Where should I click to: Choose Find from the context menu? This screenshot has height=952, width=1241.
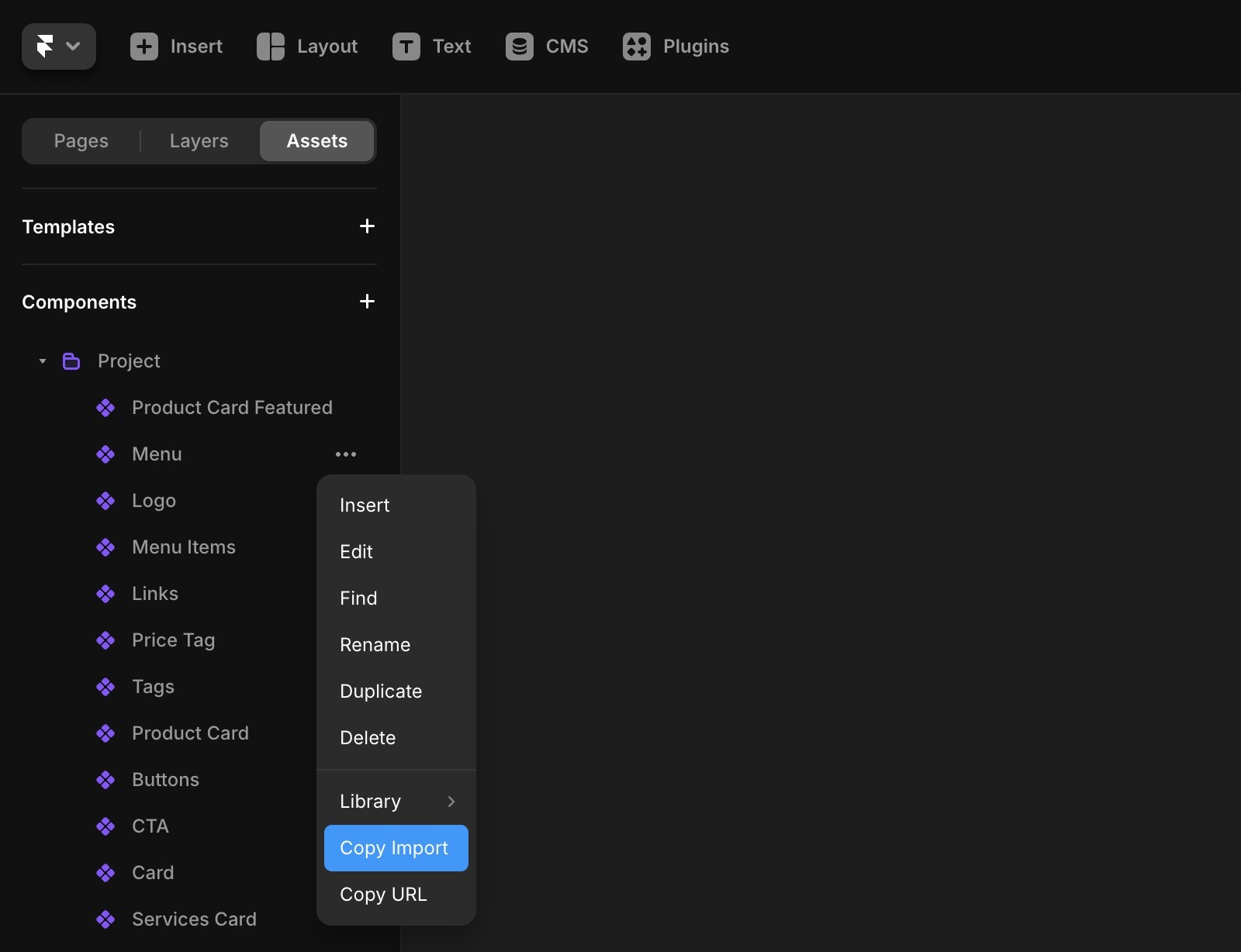(x=396, y=598)
